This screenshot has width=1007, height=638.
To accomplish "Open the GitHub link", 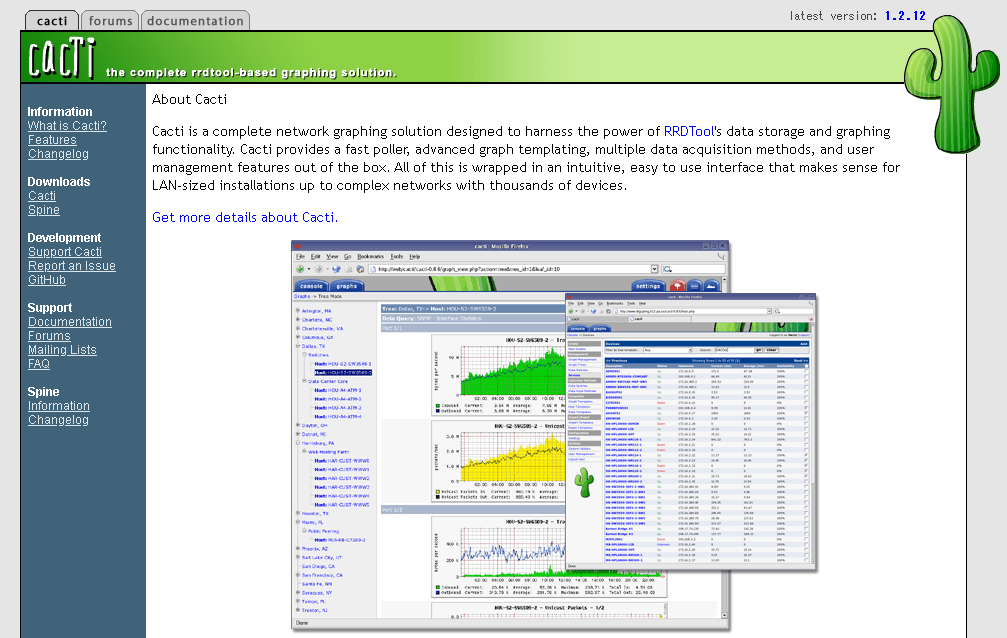I will tap(47, 280).
